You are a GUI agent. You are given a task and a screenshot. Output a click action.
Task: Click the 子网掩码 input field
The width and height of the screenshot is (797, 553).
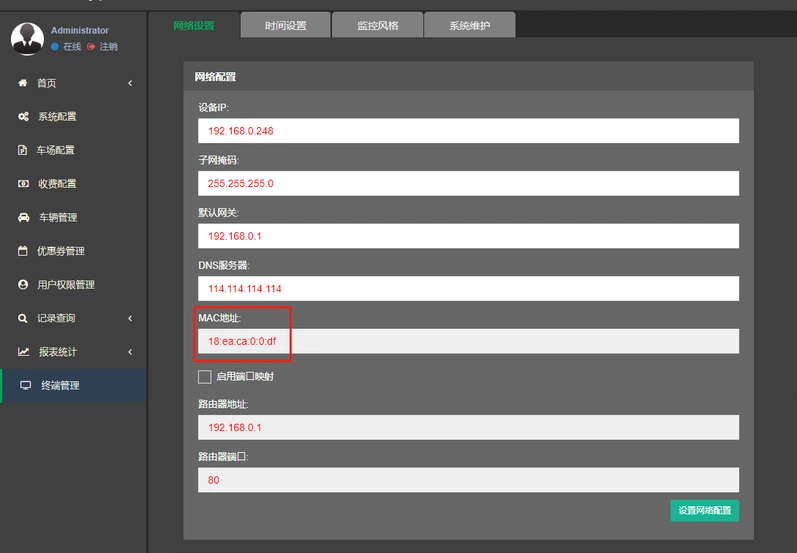(468, 183)
